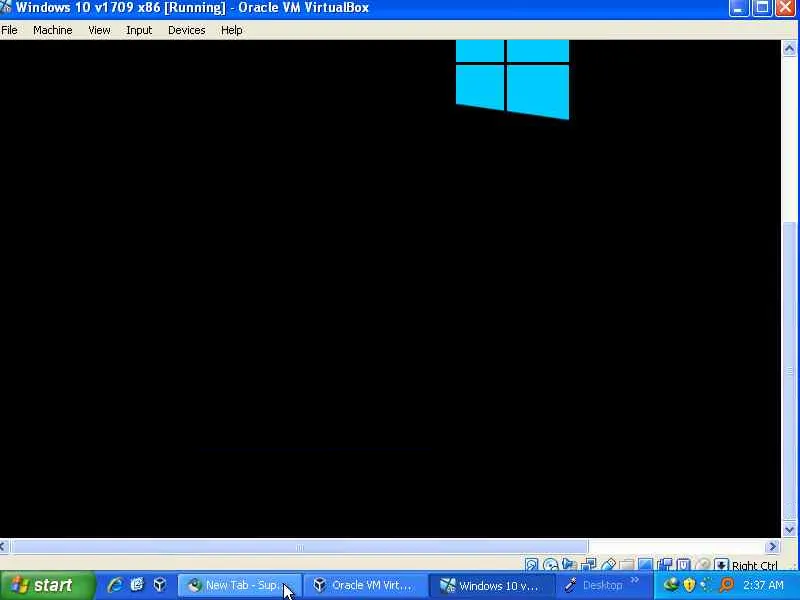Click the VirtualBox window title bar icon
The width and height of the screenshot is (800, 600).
(6, 7)
